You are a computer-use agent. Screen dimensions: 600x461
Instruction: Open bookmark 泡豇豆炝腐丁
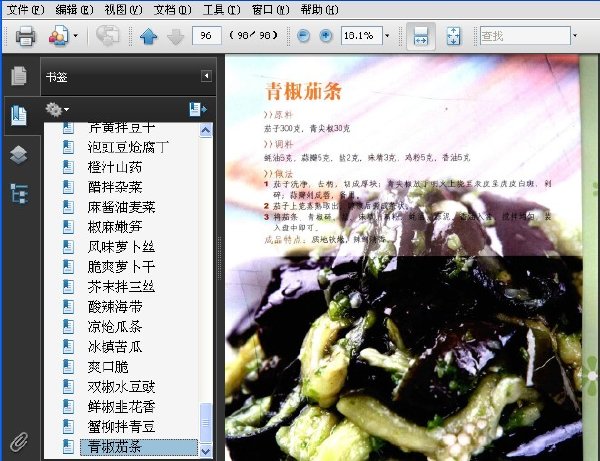128,147
